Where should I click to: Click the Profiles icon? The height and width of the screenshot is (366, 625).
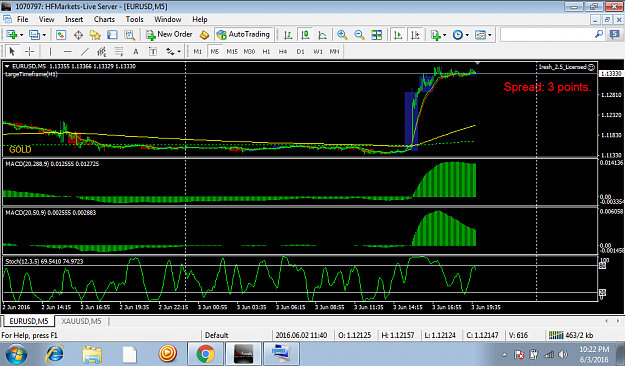pos(35,35)
